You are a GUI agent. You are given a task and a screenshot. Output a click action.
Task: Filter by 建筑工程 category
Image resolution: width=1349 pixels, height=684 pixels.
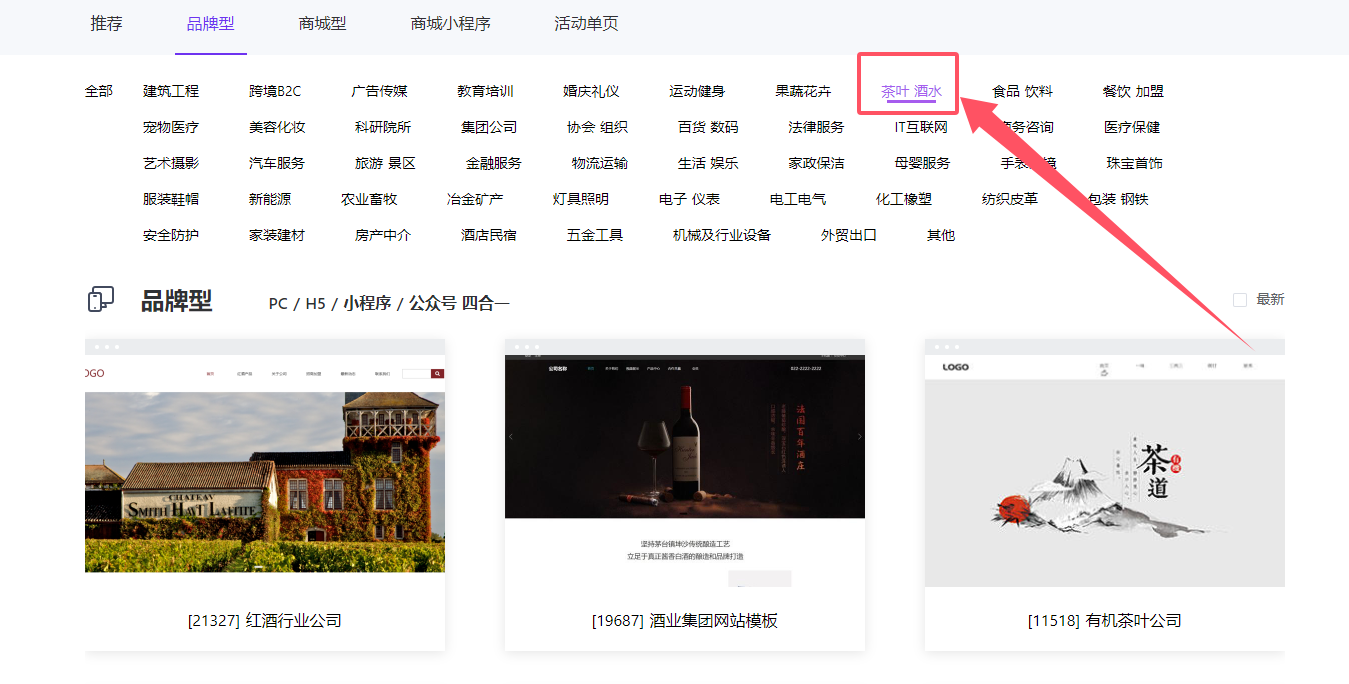171,91
